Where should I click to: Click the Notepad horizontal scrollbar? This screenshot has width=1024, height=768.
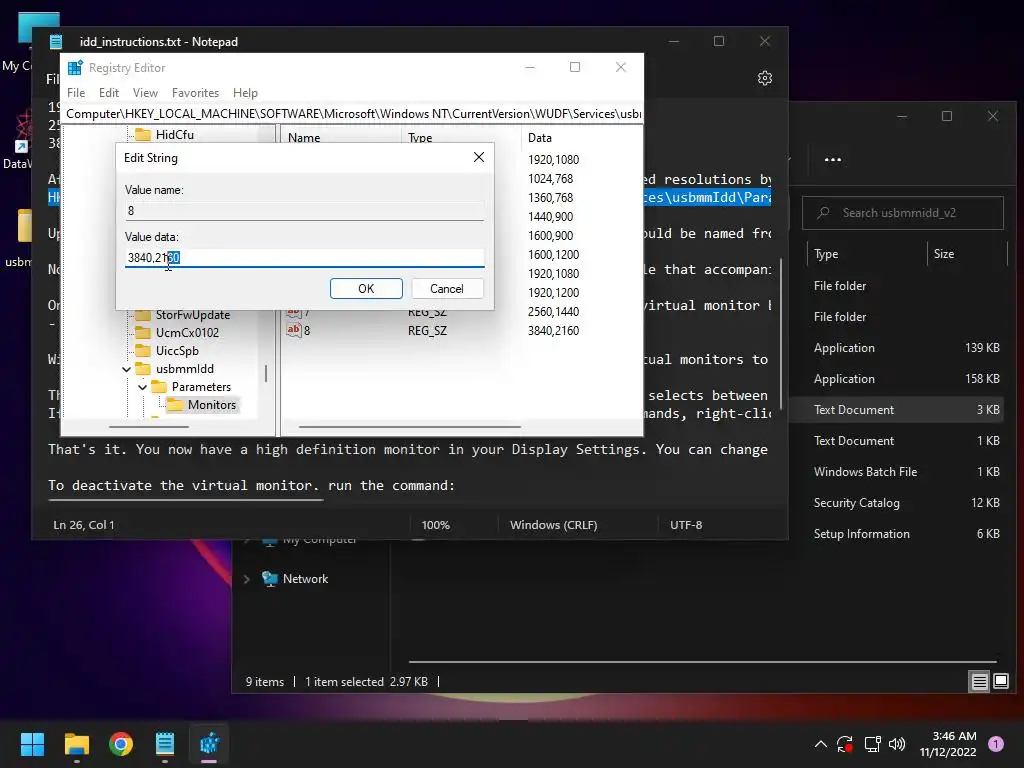[185, 500]
